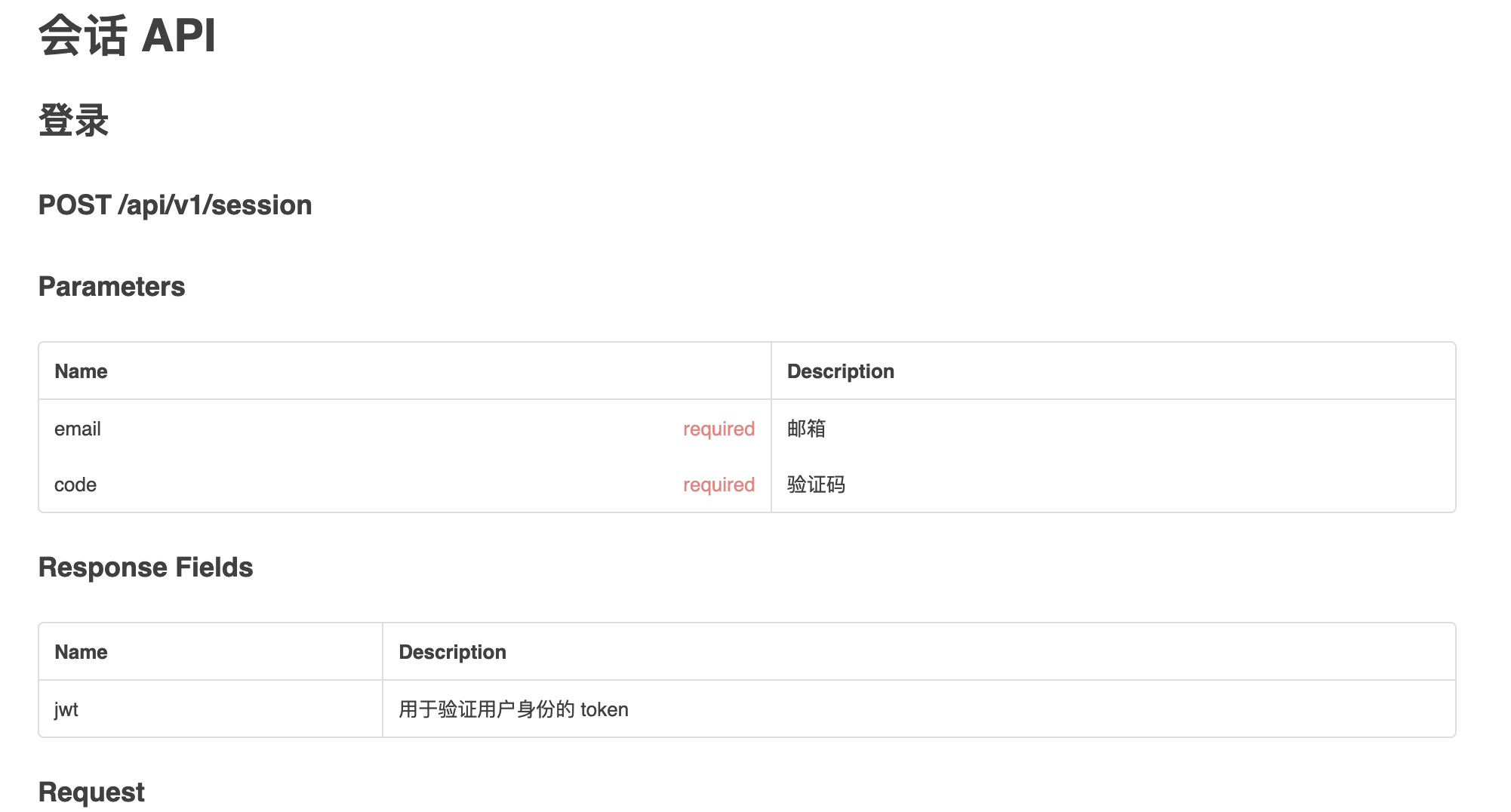This screenshot has height=812, width=1511.
Task: Click the word token in jwt description
Action: click(x=605, y=709)
